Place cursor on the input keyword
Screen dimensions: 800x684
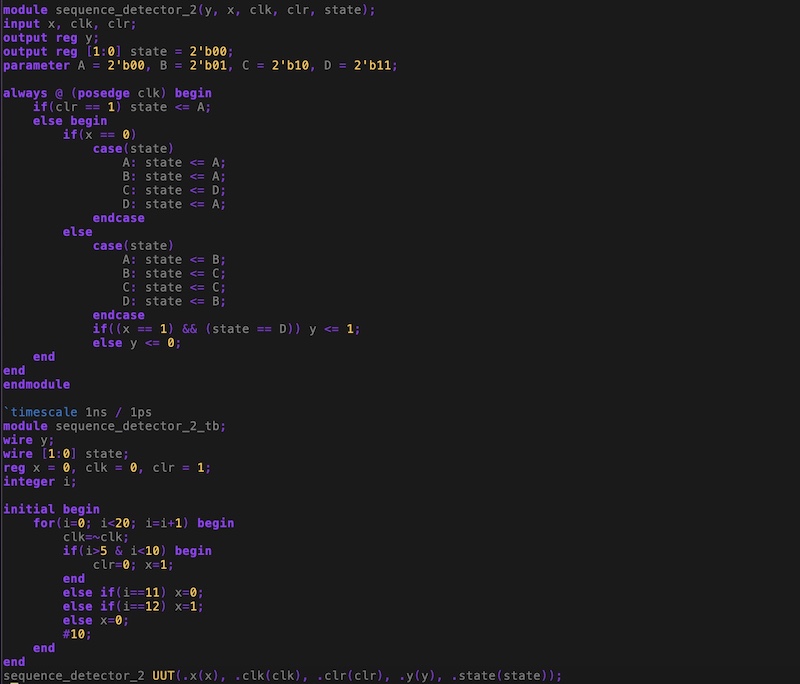pos(21,24)
